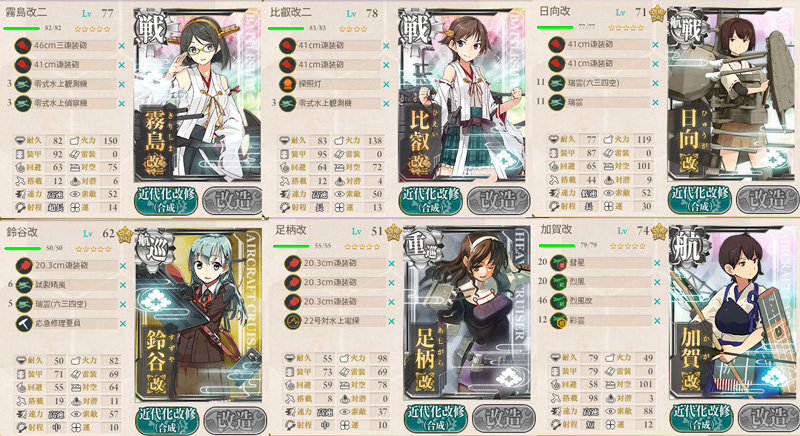Viewport: 800px width, 436px height.
Task: Click Hyuga's Zuiun (634 Air Group) seaplane icon
Action: coord(557,83)
